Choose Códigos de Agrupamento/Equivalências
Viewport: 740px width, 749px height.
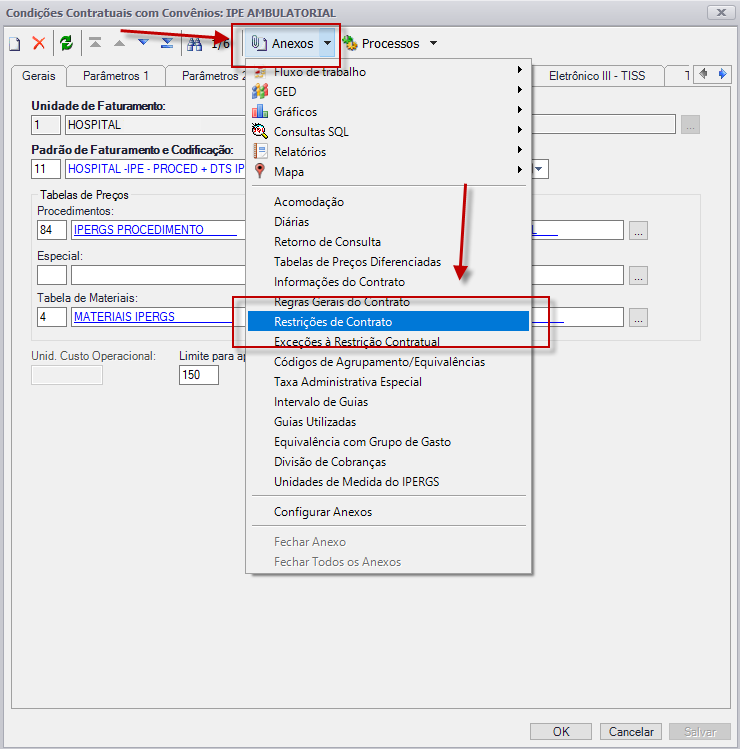click(x=388, y=362)
